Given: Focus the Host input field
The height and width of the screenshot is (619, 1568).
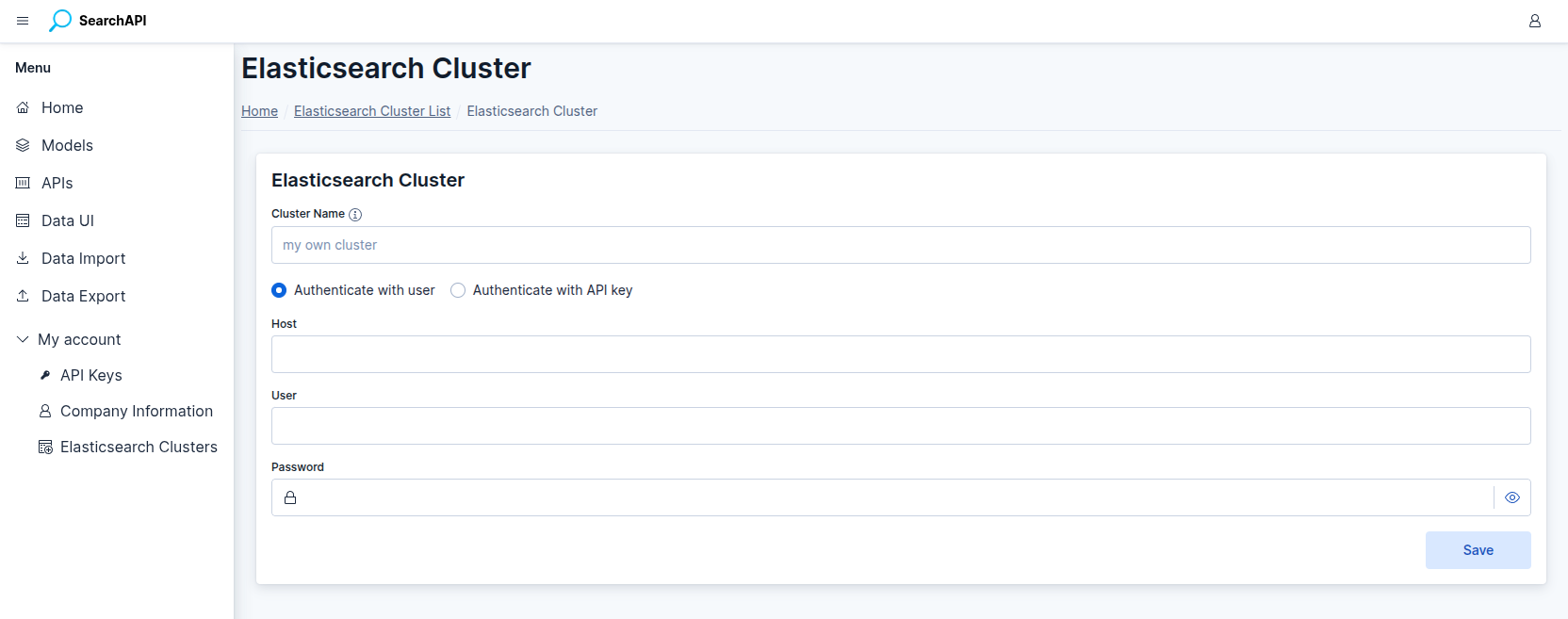Looking at the screenshot, I should (901, 354).
